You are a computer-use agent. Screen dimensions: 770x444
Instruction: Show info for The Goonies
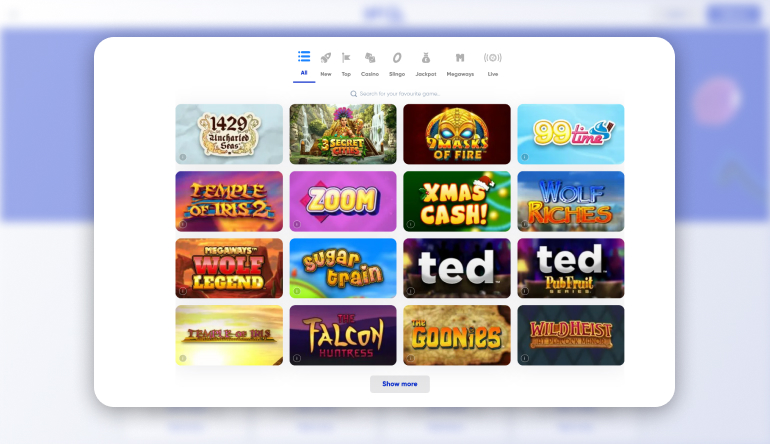(x=411, y=359)
